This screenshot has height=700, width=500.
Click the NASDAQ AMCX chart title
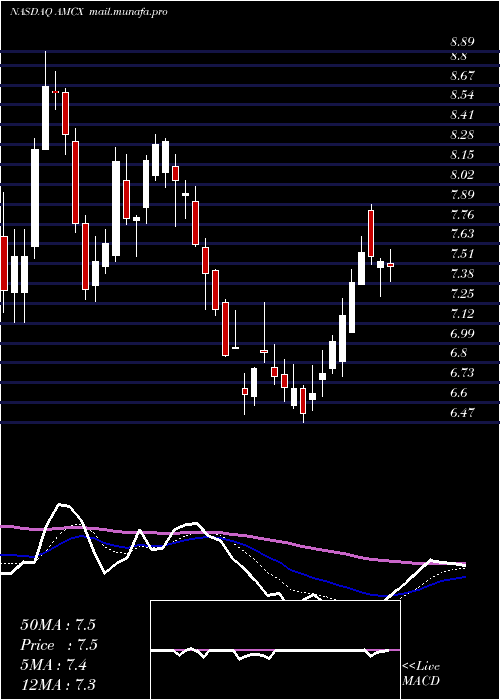click(x=88, y=12)
